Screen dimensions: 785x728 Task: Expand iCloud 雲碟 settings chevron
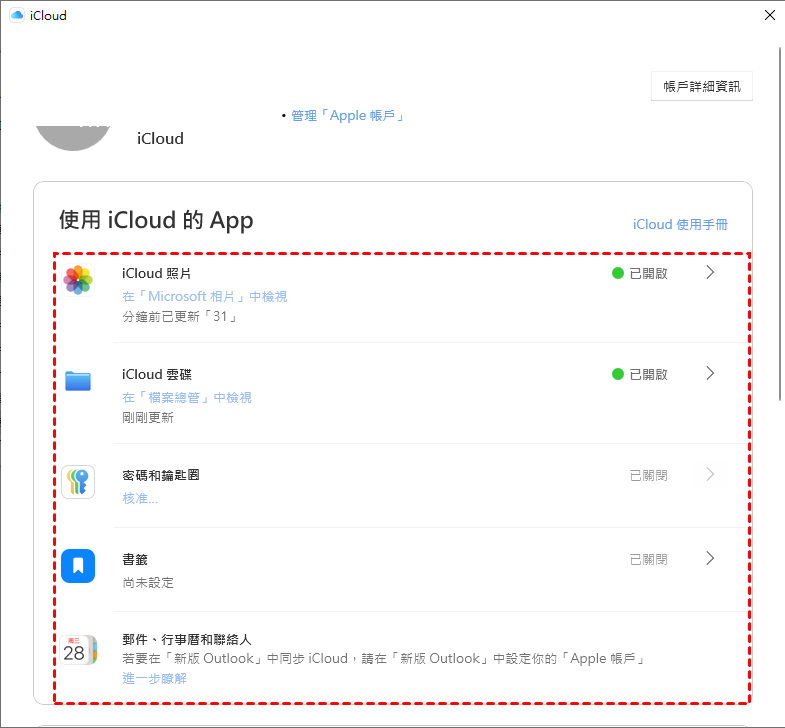710,373
